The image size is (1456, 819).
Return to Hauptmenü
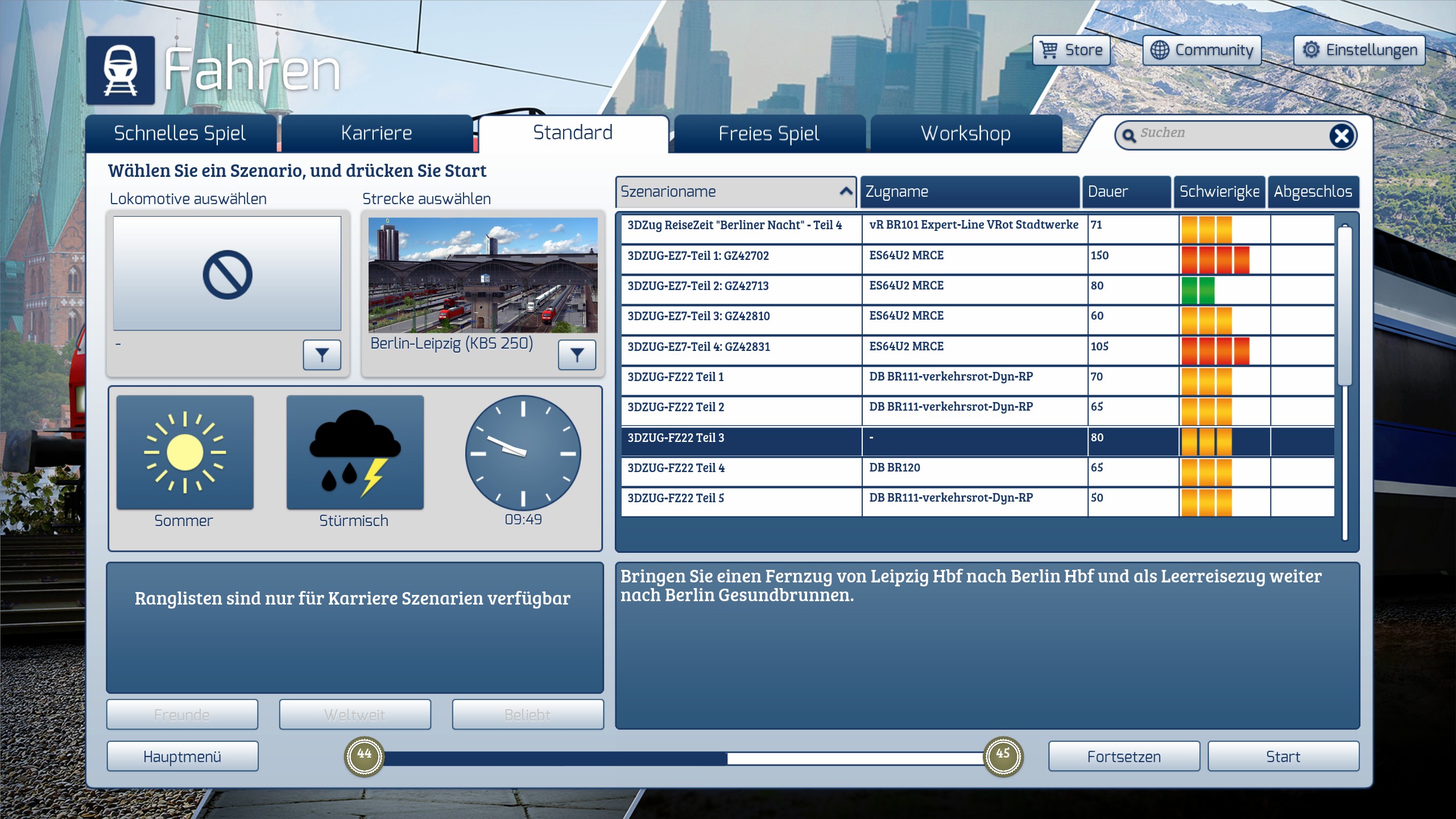pos(182,756)
